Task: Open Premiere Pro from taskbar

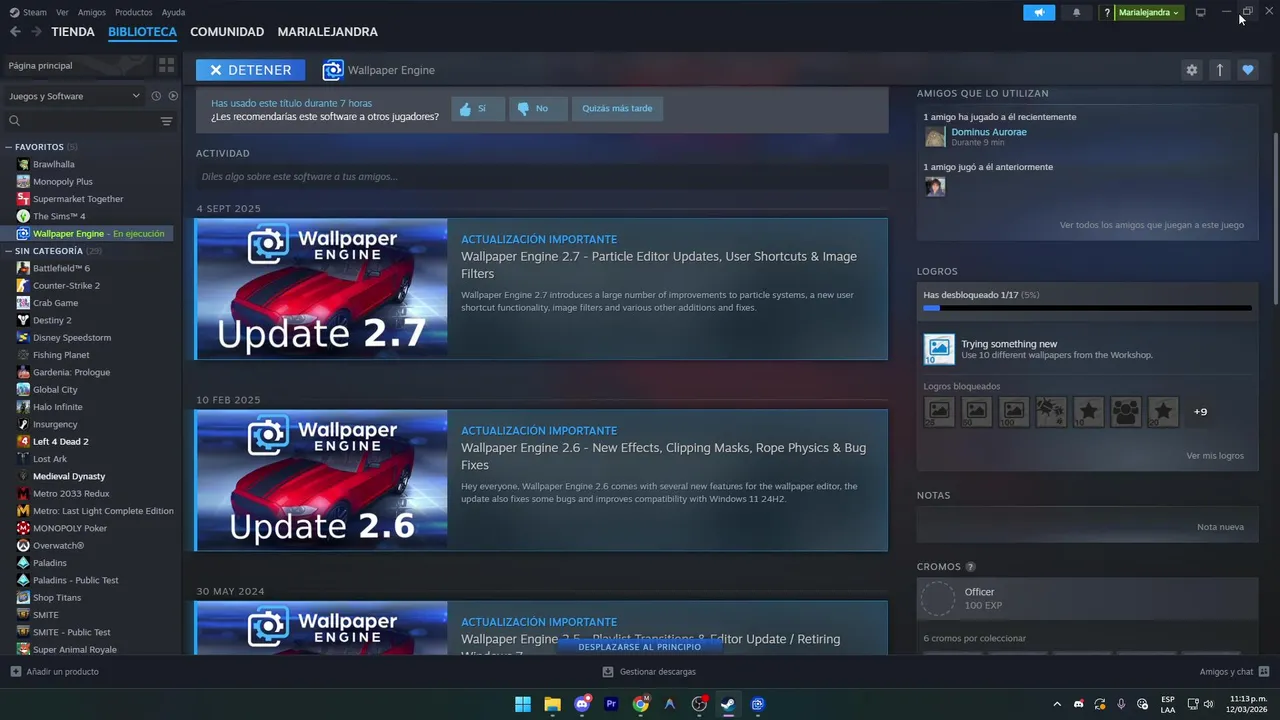Action: click(x=611, y=704)
